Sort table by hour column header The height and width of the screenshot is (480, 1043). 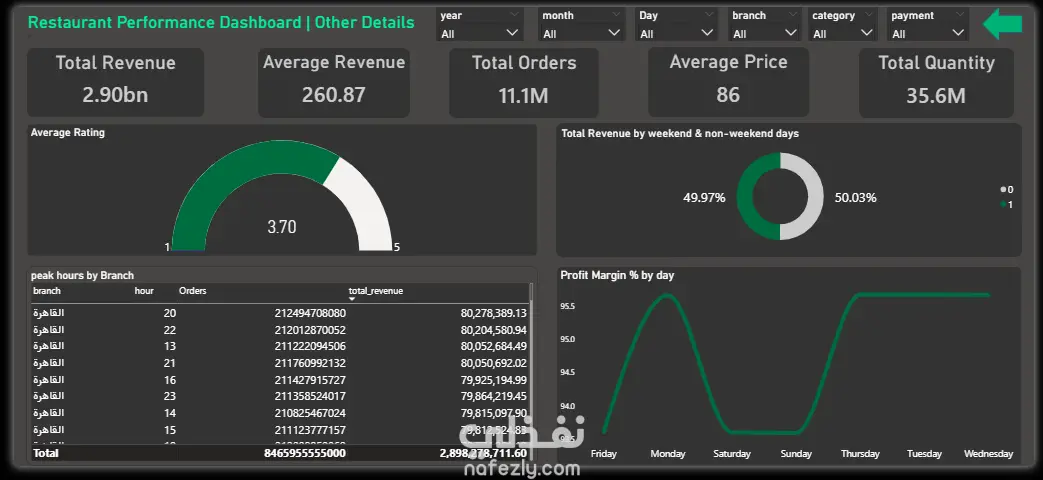[144, 291]
